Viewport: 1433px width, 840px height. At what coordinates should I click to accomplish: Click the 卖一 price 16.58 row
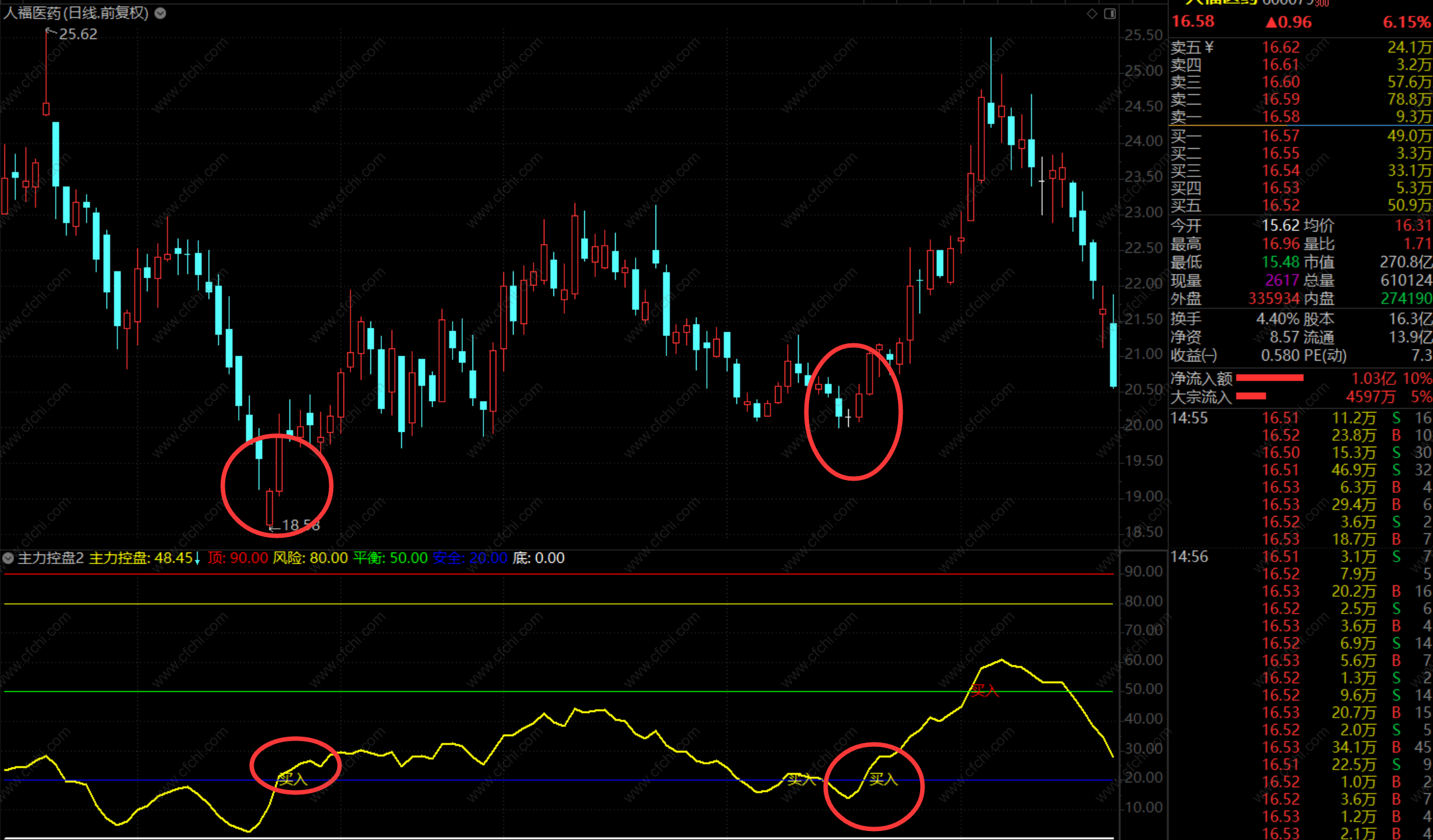[x=1280, y=117]
